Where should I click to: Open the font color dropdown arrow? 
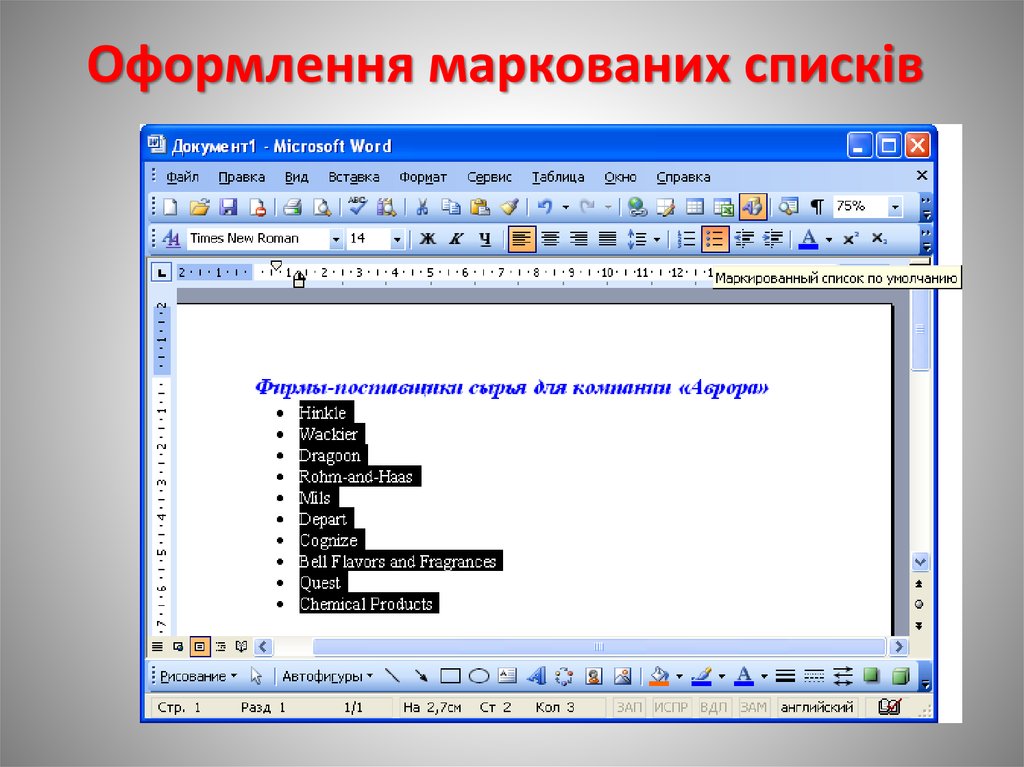pyautogui.click(x=829, y=240)
